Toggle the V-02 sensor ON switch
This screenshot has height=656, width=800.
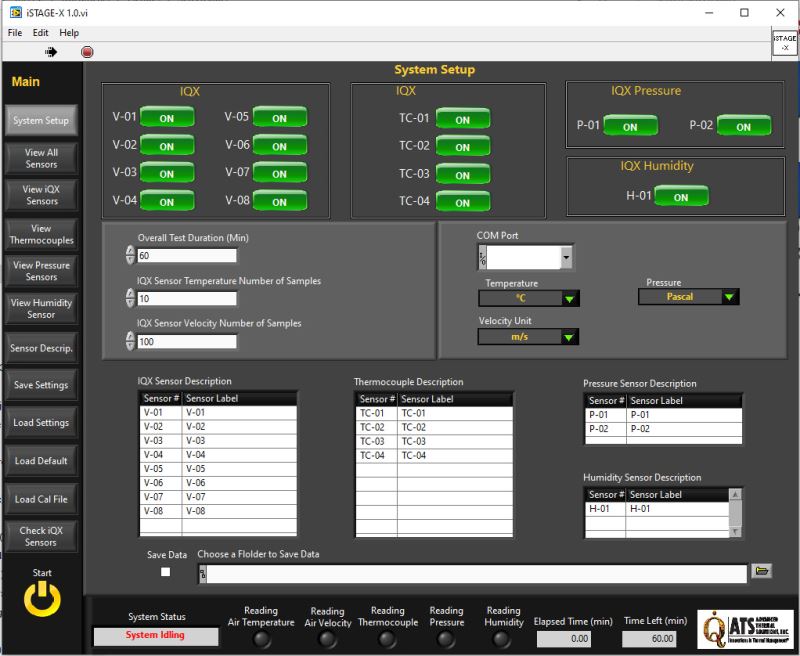pos(167,145)
